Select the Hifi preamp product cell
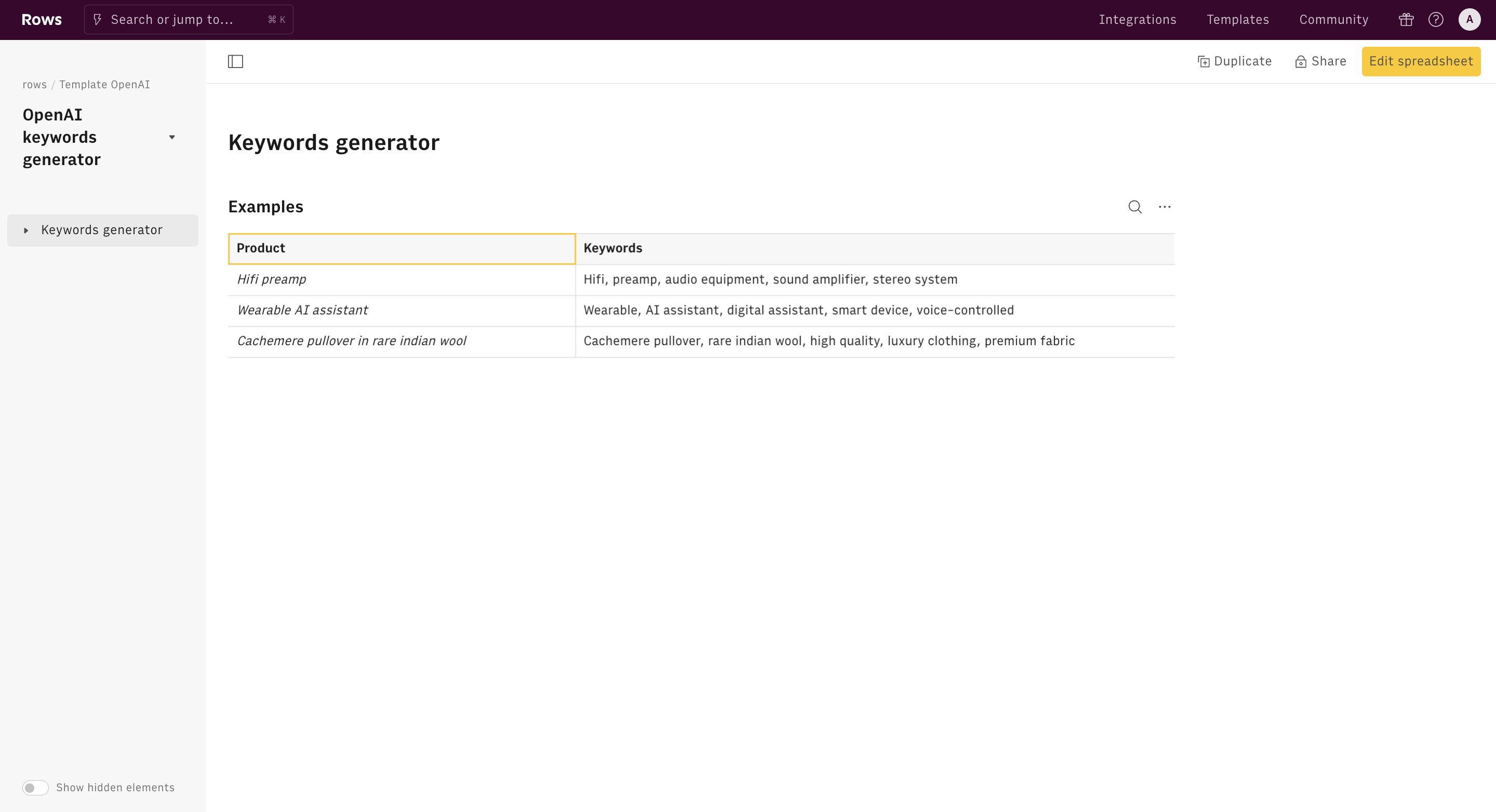Image resolution: width=1496 pixels, height=812 pixels. click(400, 280)
